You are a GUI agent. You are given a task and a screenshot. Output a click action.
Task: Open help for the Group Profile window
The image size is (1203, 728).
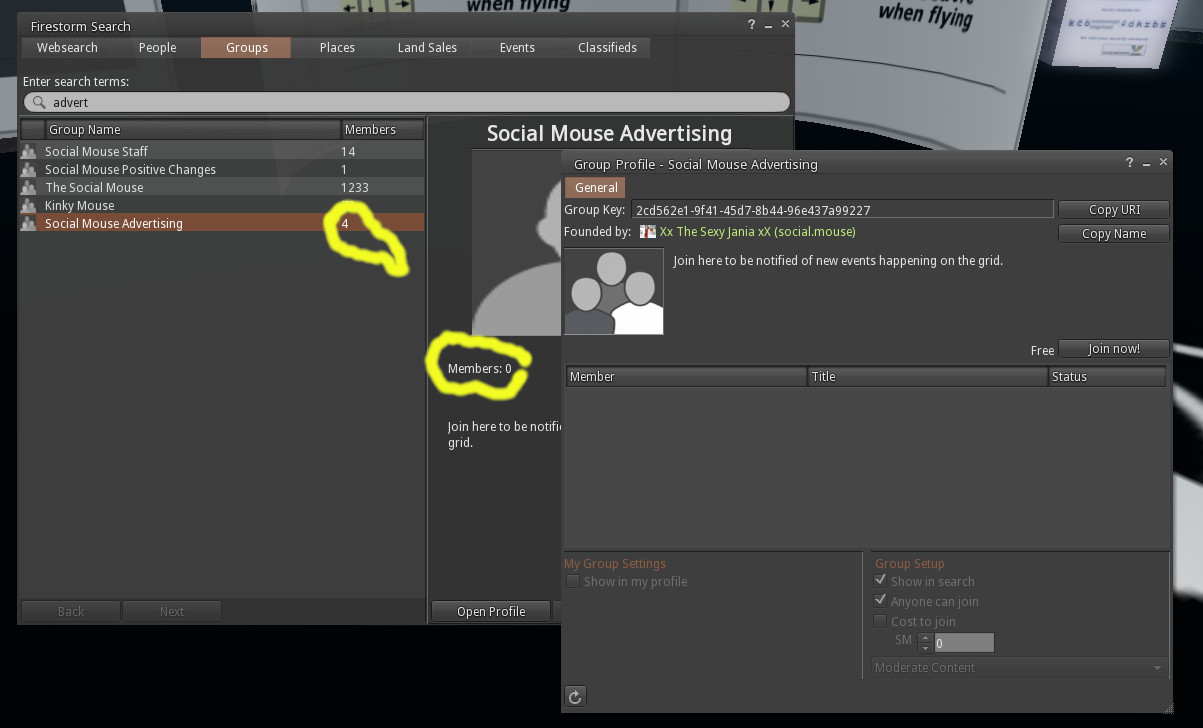[1130, 163]
